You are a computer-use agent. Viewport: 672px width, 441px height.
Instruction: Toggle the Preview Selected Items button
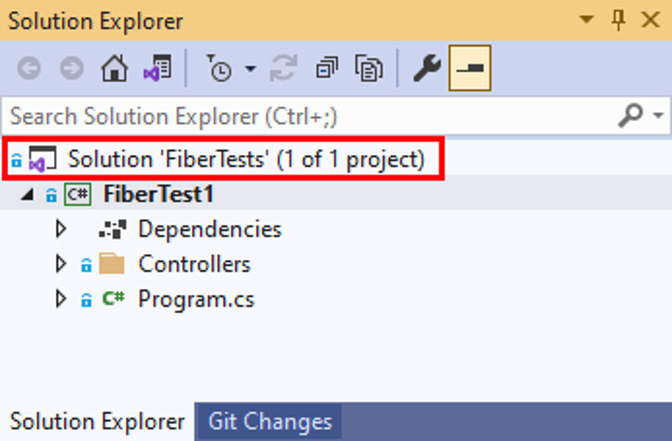(x=469, y=69)
